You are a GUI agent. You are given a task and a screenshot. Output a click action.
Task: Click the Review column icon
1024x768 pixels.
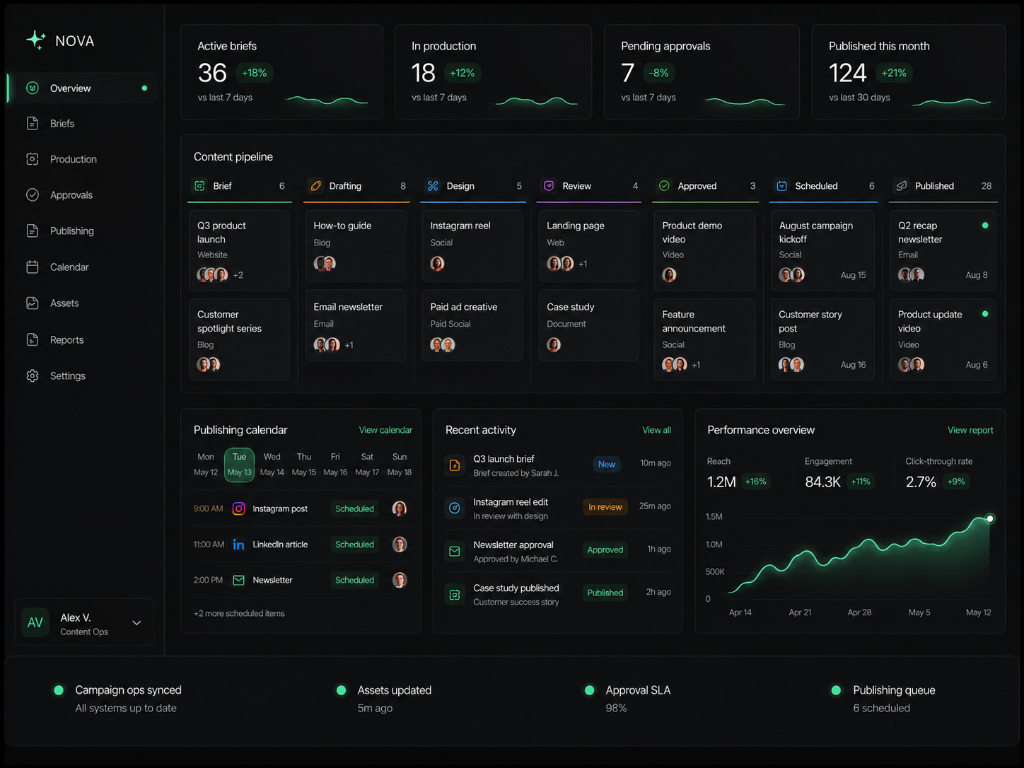[549, 186]
